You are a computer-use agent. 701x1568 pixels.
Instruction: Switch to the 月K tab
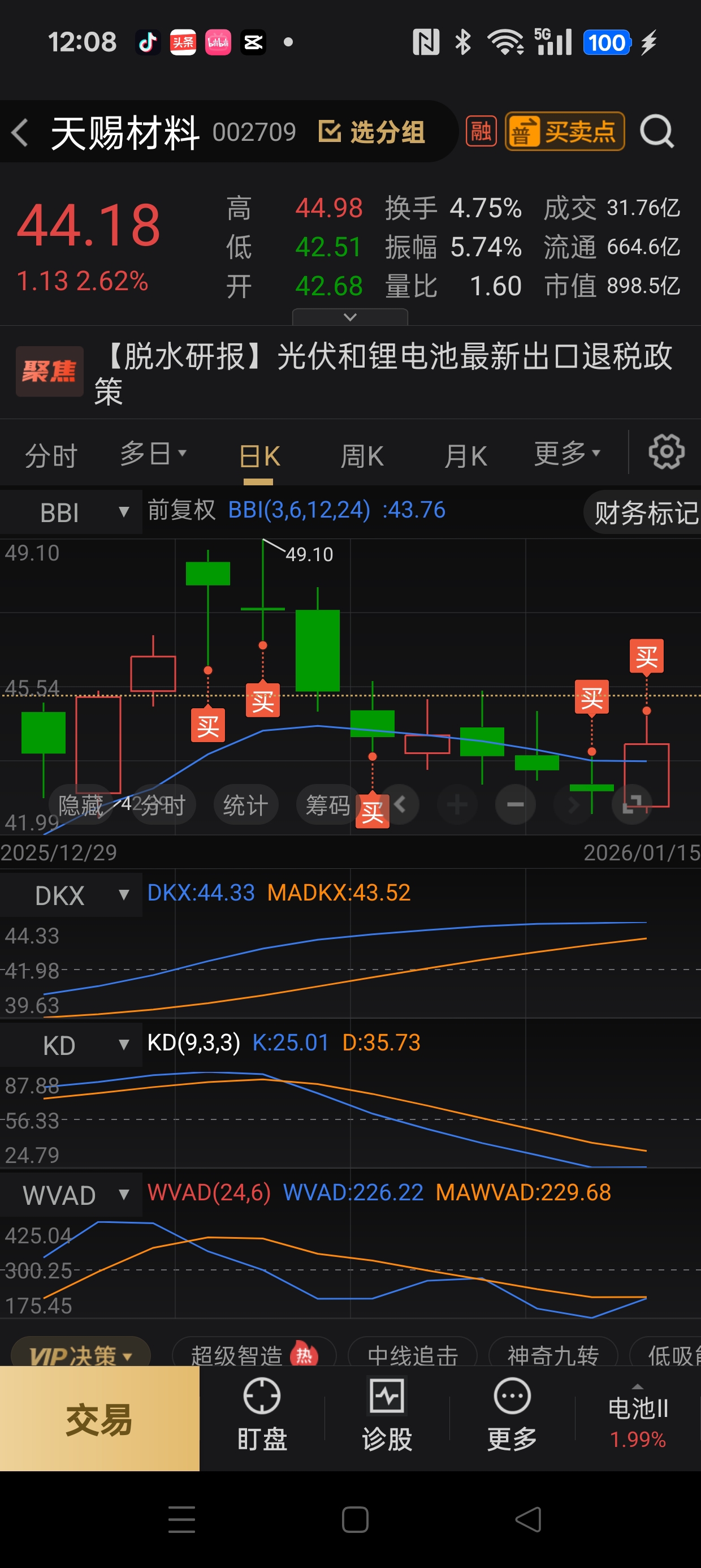pyautogui.click(x=465, y=456)
